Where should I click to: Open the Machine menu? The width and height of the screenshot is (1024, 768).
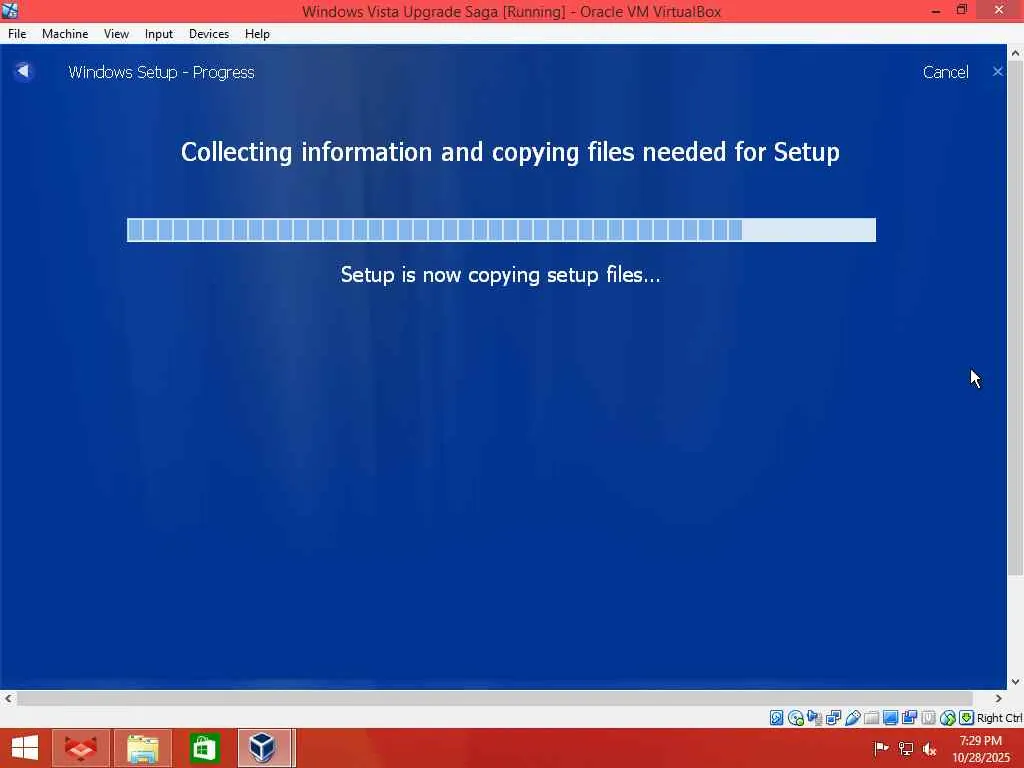click(x=65, y=34)
